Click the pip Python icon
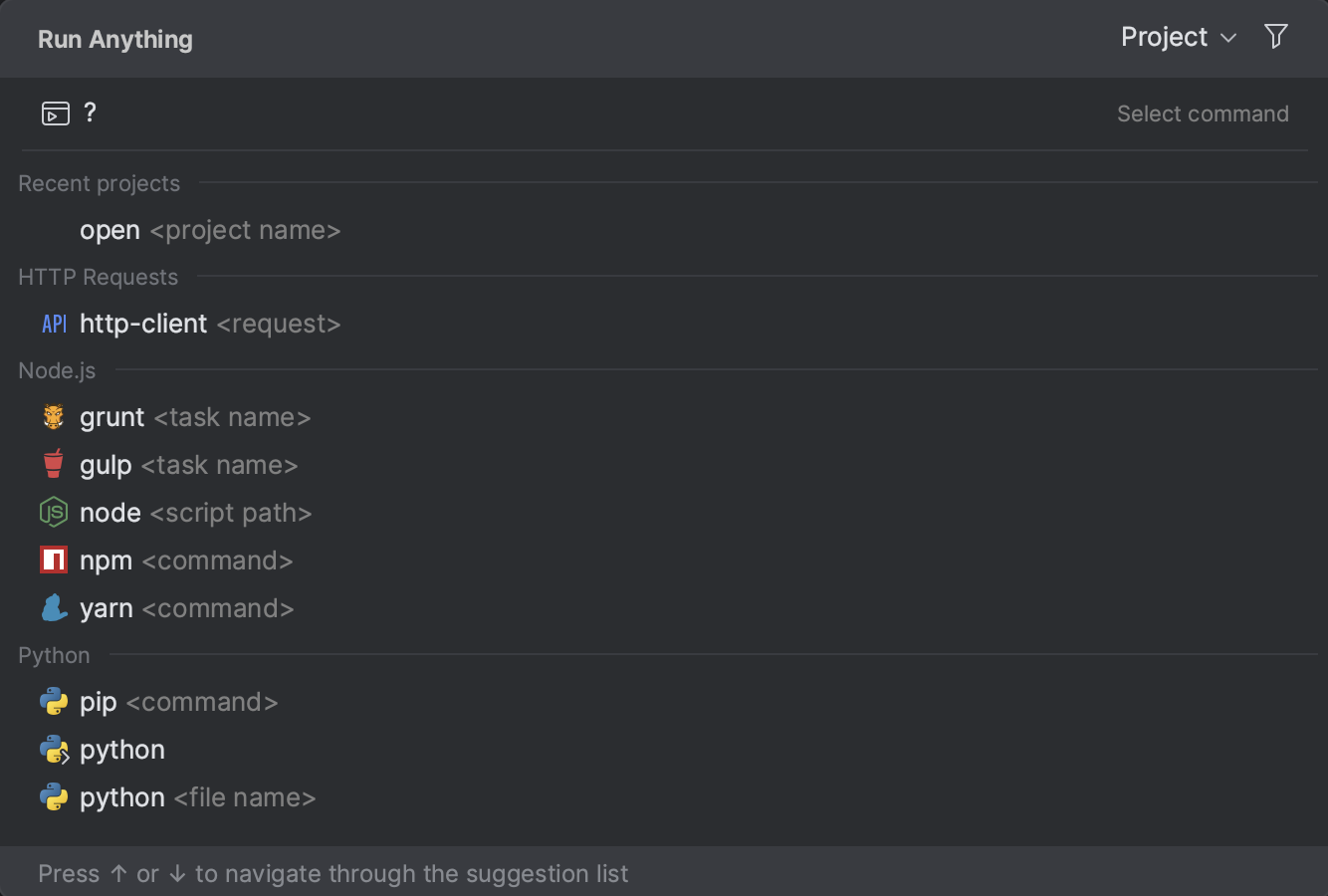 point(53,701)
